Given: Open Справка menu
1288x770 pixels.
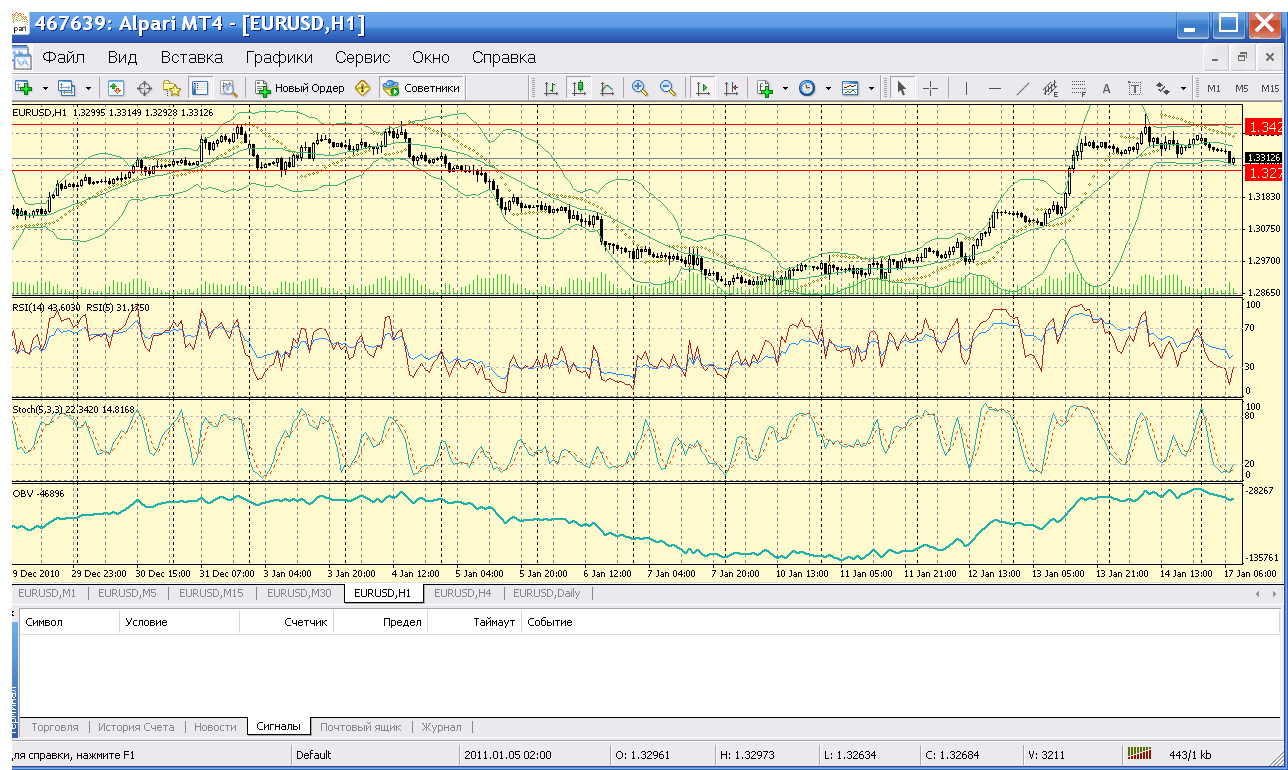Looking at the screenshot, I should [503, 57].
